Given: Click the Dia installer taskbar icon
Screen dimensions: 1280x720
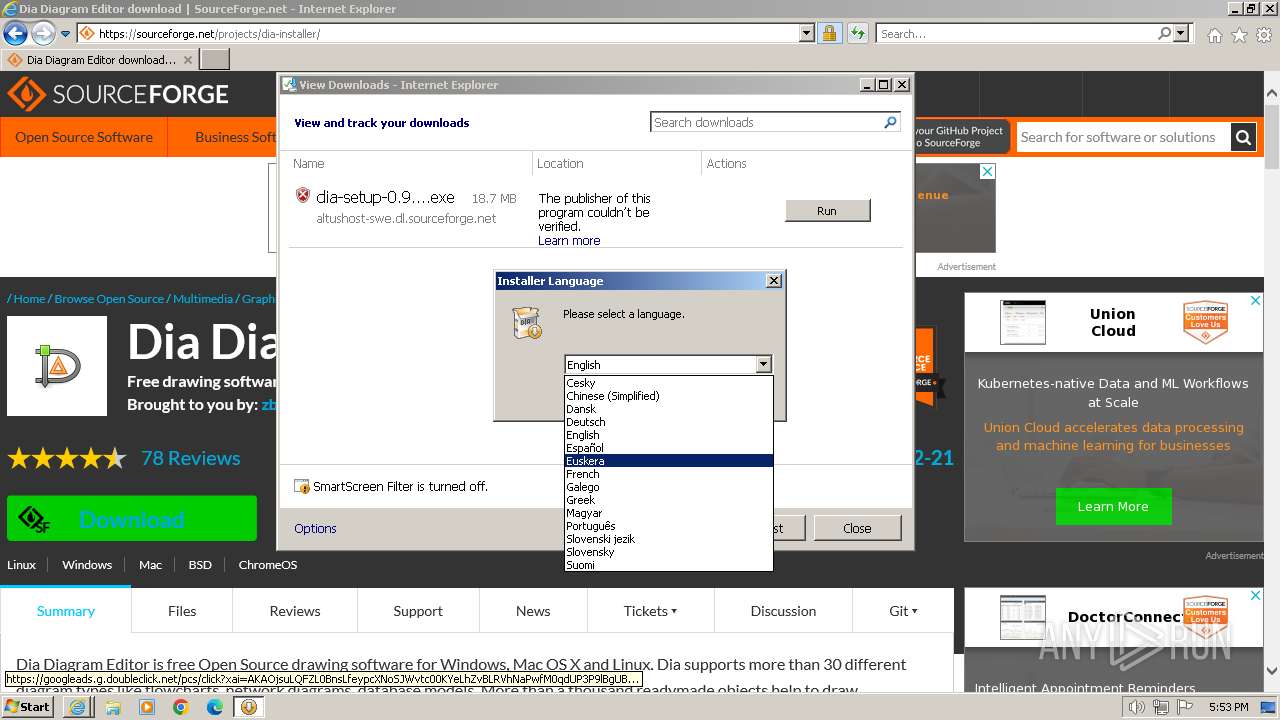Looking at the screenshot, I should click(248, 707).
